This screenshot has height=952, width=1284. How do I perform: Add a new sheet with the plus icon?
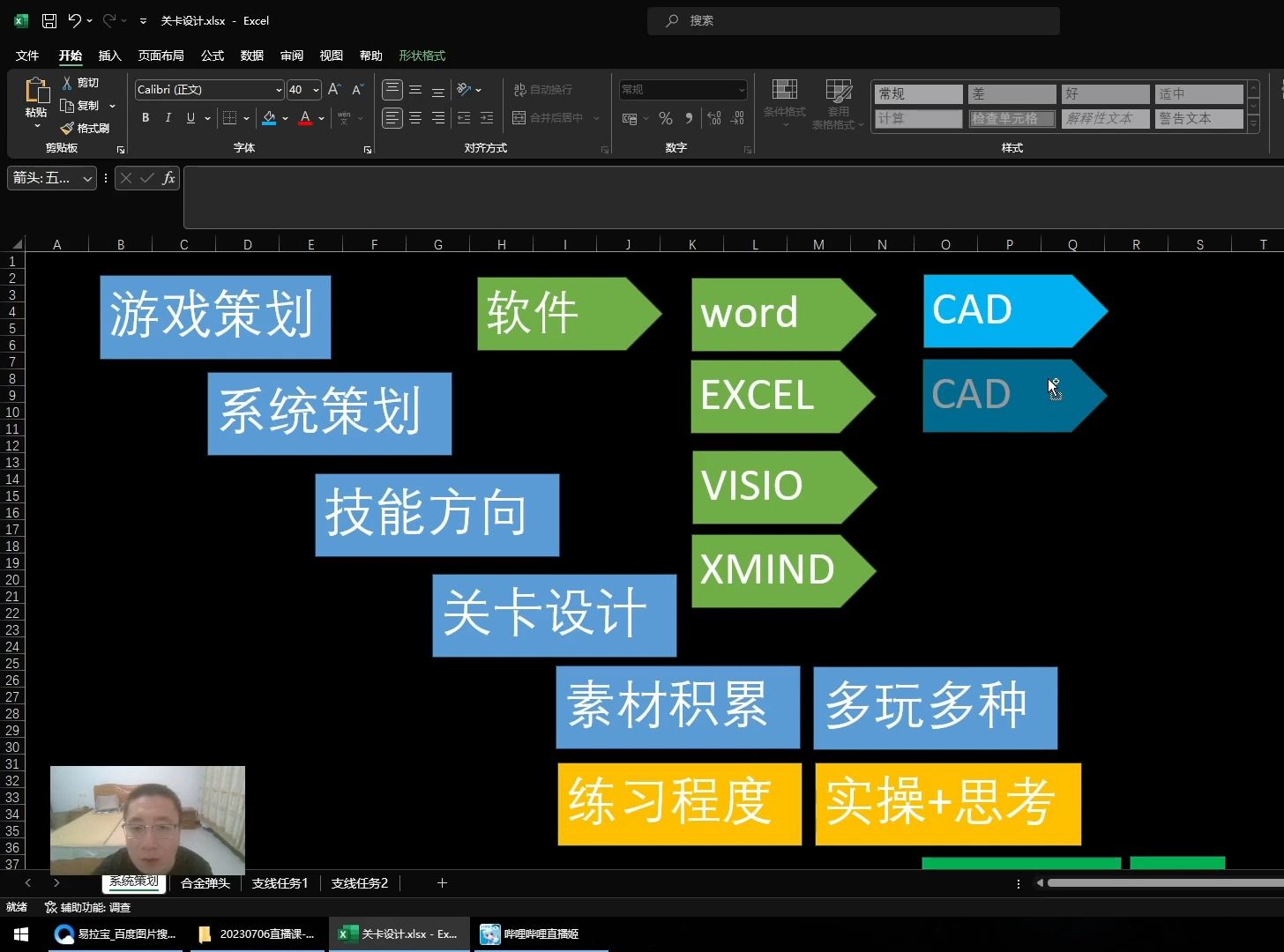[x=442, y=883]
